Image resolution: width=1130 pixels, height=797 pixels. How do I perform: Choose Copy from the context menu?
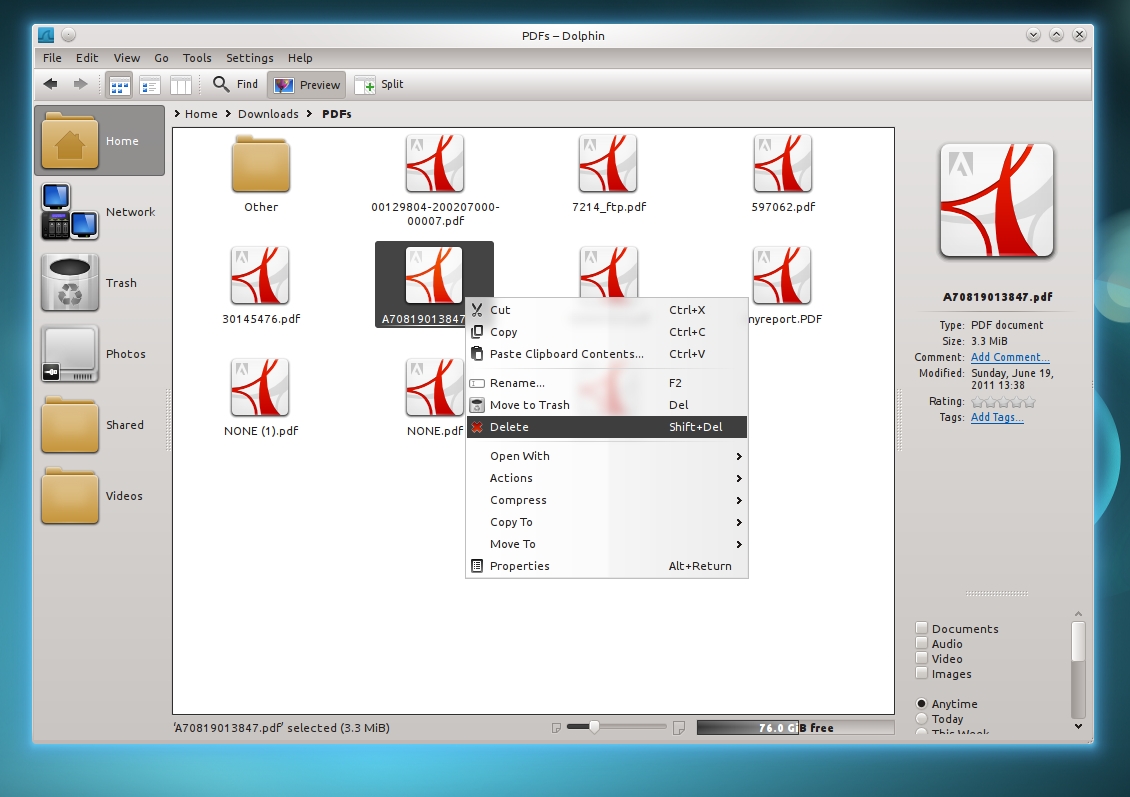[x=607, y=332]
